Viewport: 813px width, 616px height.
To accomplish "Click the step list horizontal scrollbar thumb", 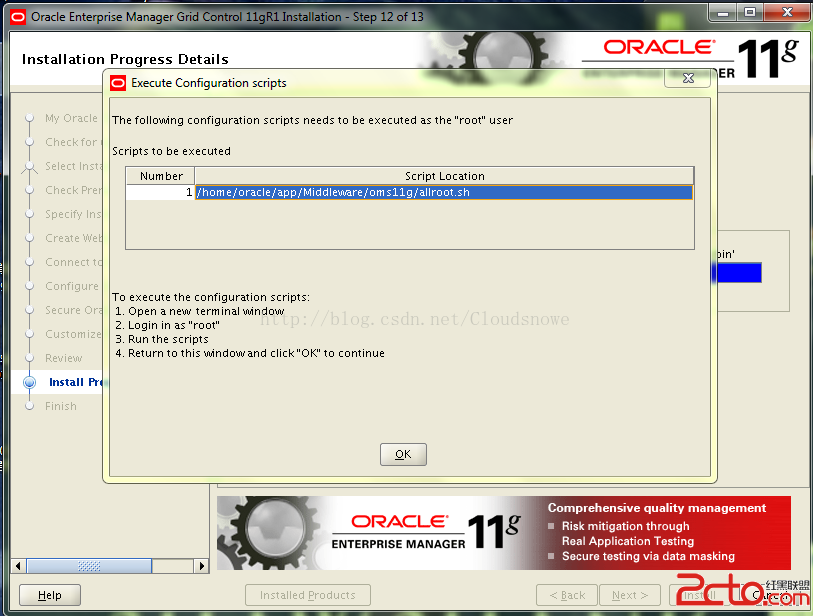I will [x=89, y=566].
